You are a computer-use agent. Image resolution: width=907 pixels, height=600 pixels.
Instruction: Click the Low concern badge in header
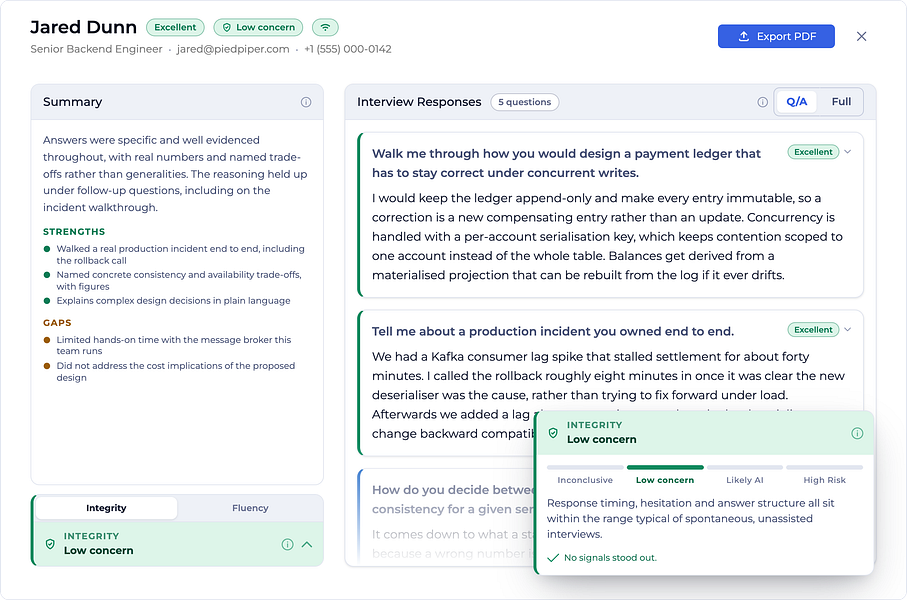click(259, 27)
